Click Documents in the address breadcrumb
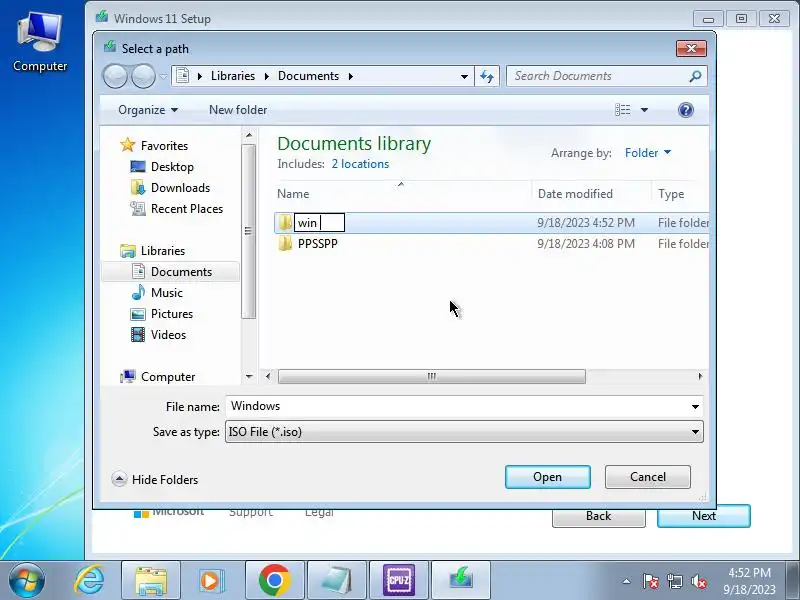 coord(308,76)
